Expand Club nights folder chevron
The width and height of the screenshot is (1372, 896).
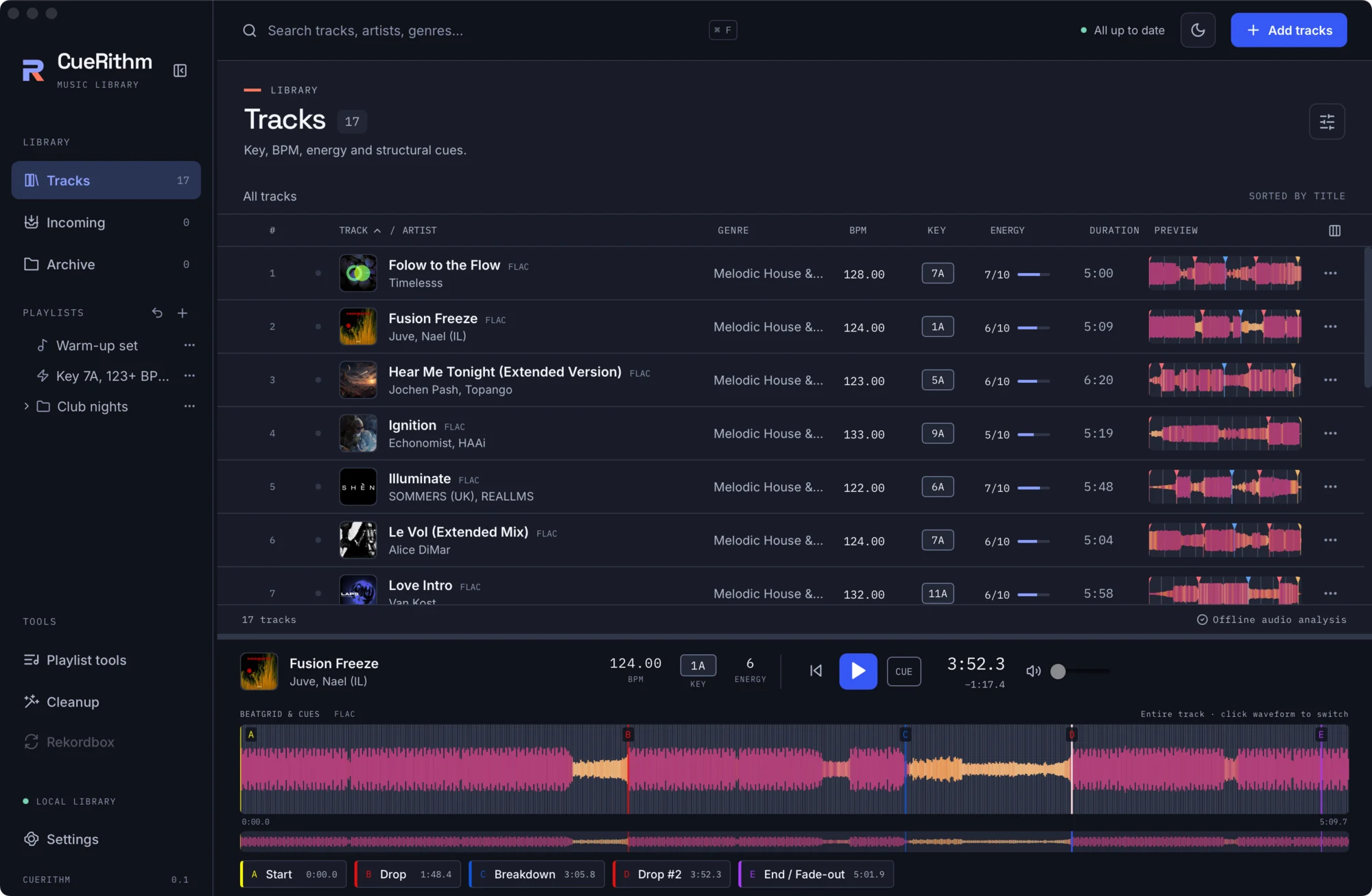coord(26,406)
